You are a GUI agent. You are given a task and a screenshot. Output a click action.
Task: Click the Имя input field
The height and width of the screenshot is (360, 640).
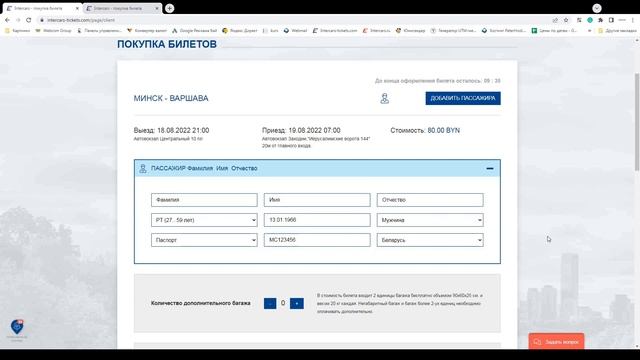tap(317, 200)
